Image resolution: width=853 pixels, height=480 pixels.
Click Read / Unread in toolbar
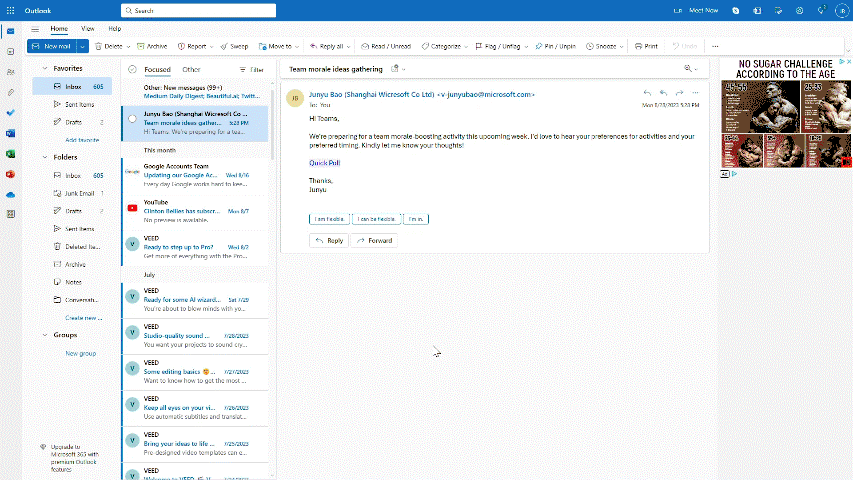[386, 46]
